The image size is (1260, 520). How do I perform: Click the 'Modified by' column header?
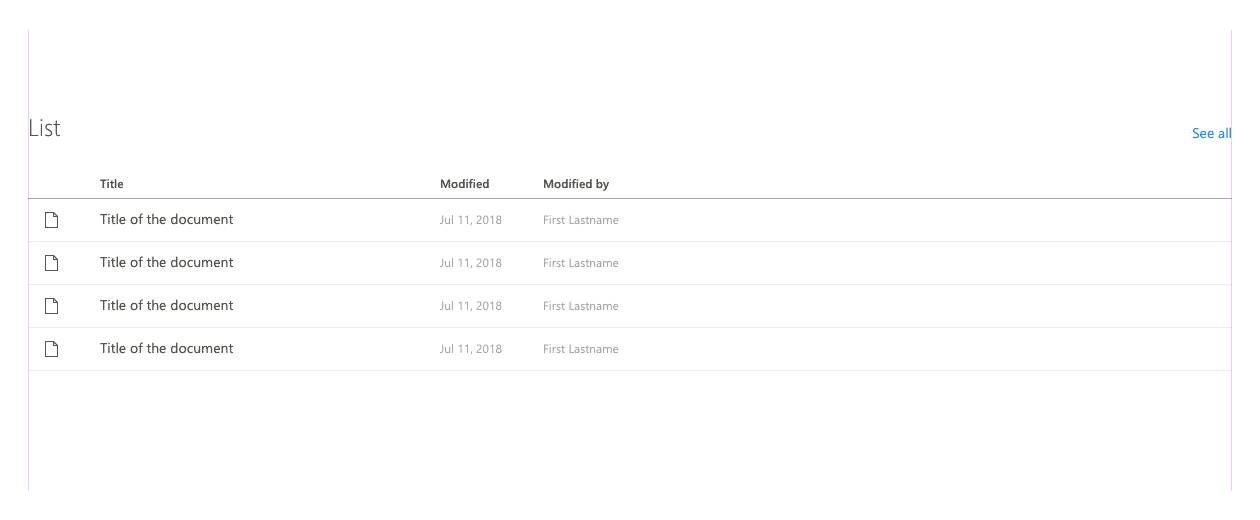(x=576, y=184)
